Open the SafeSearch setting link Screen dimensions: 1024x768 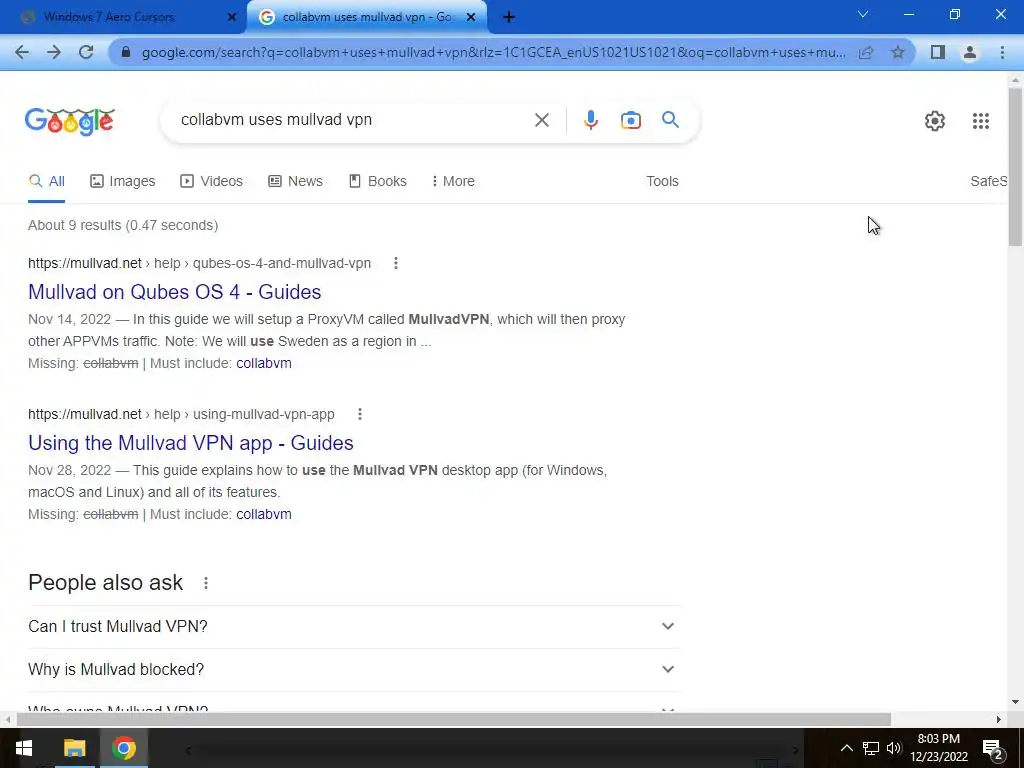pos(988,182)
